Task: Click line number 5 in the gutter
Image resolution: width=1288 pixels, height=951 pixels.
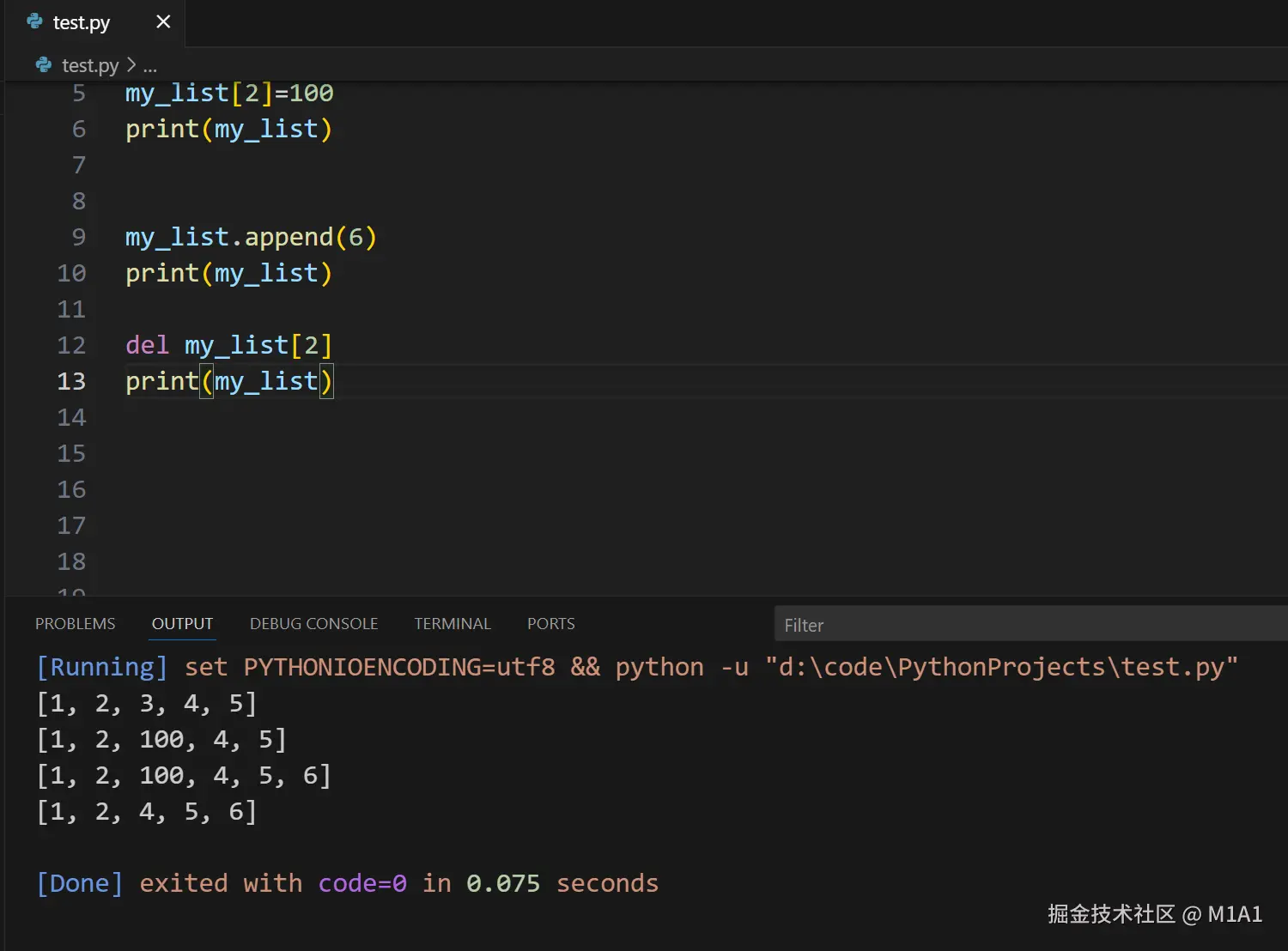Action: click(x=79, y=93)
